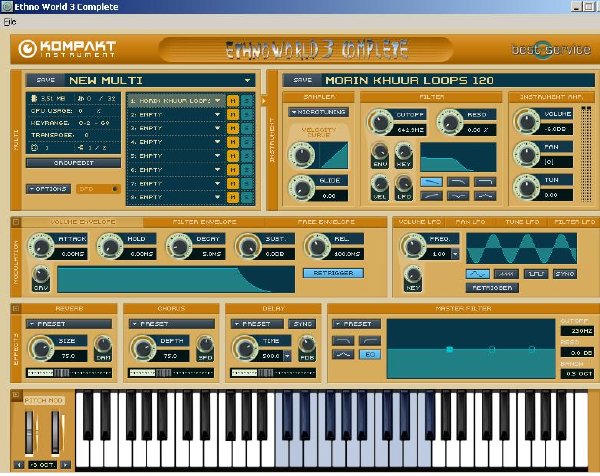The image size is (600, 476).
Task: Select sawtooth LFO waveform icon
Action: tap(506, 274)
